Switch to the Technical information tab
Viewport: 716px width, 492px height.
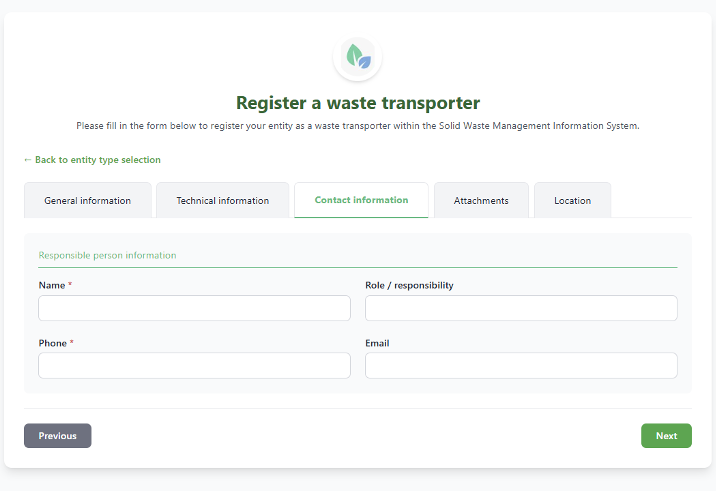tap(222, 200)
